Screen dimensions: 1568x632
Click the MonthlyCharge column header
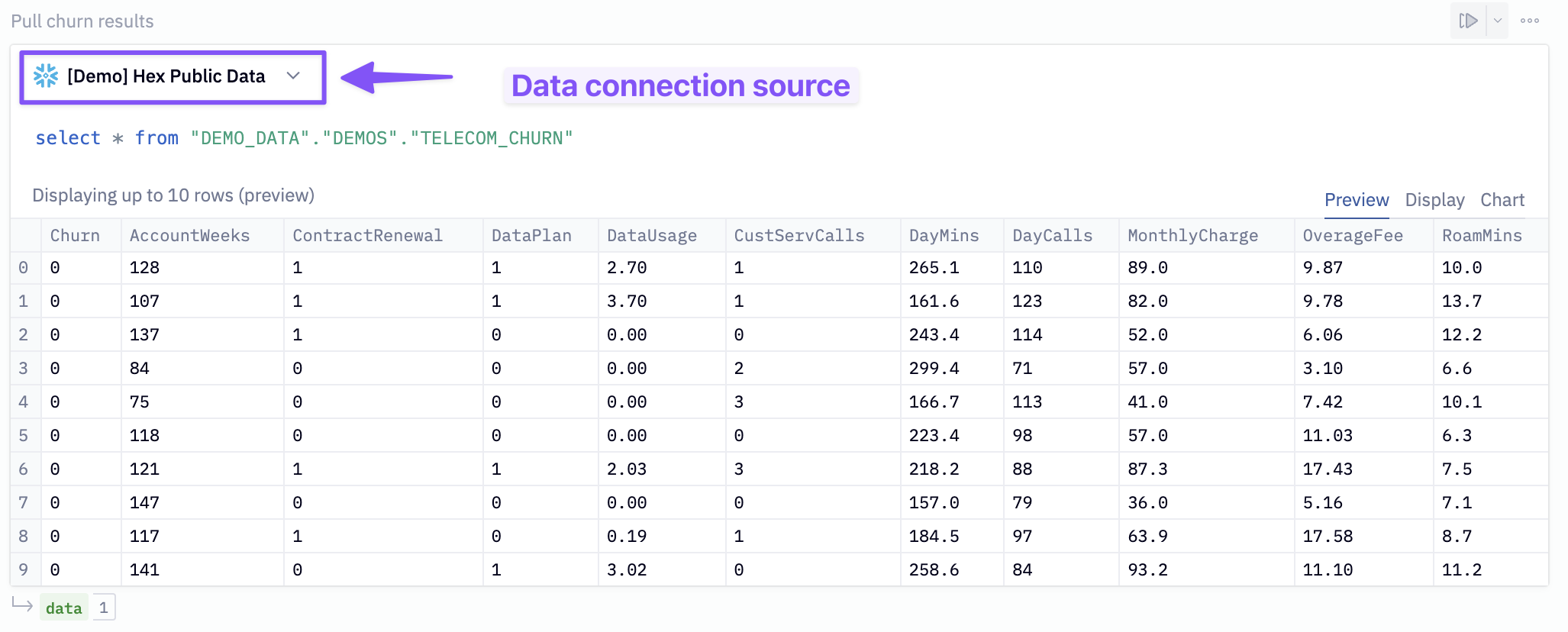tap(1192, 236)
